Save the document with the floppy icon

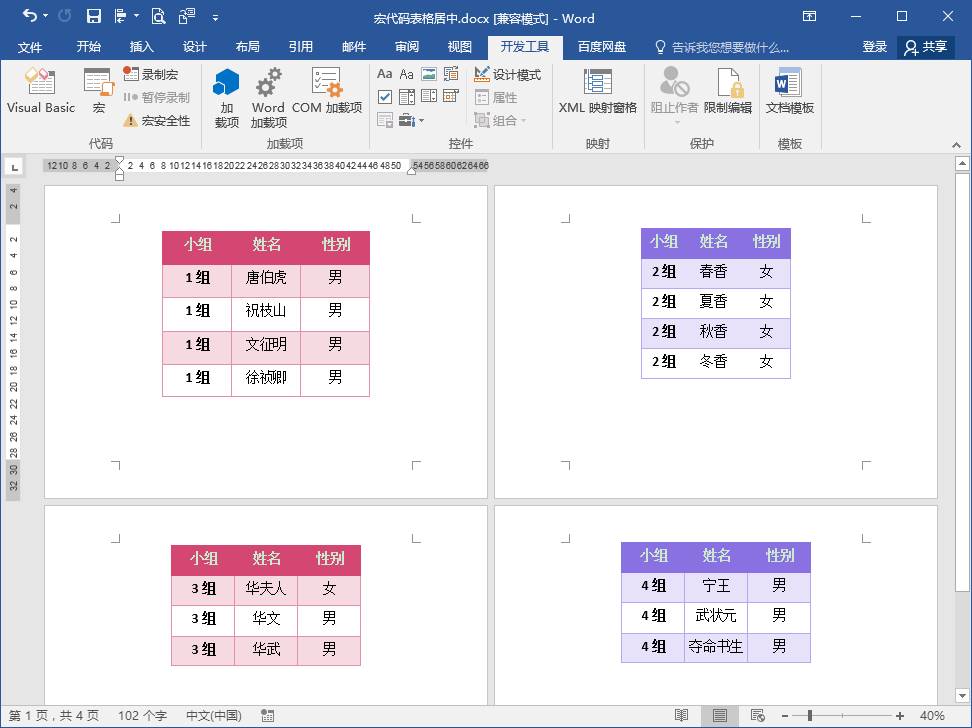coord(93,16)
